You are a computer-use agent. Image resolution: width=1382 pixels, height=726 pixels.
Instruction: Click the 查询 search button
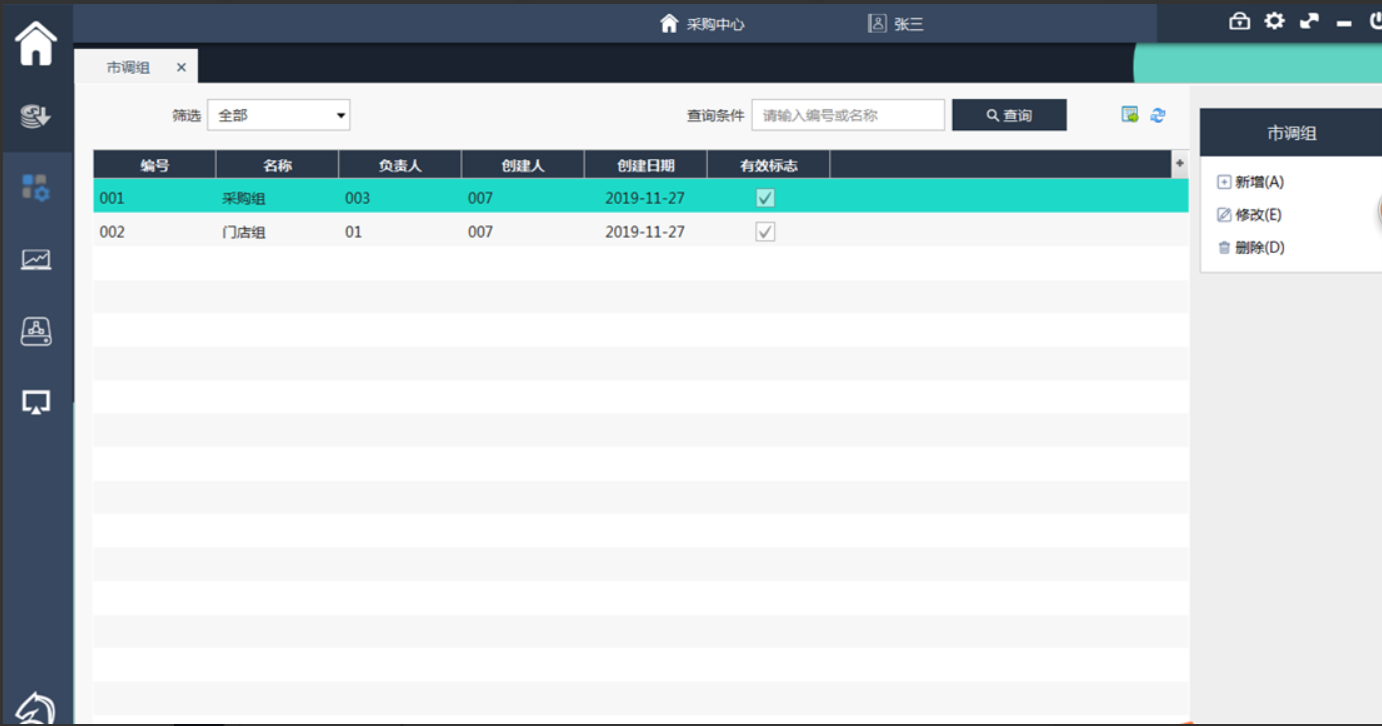[1009, 115]
